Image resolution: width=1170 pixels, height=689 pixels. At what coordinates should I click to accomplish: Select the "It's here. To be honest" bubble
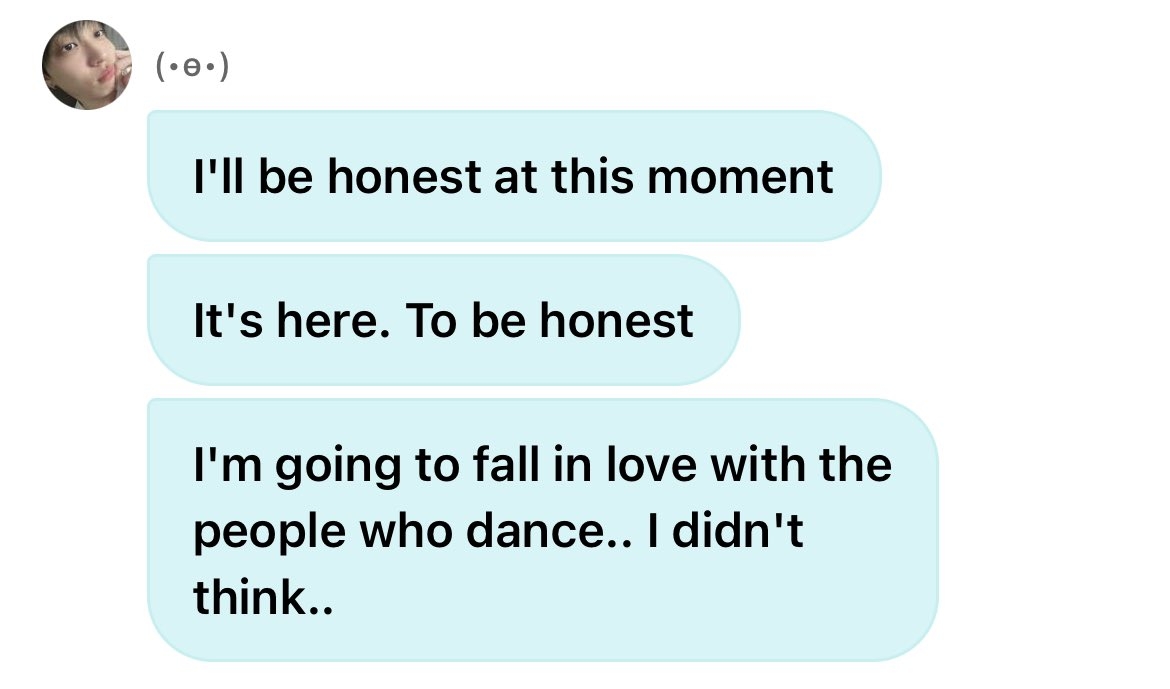pos(443,320)
